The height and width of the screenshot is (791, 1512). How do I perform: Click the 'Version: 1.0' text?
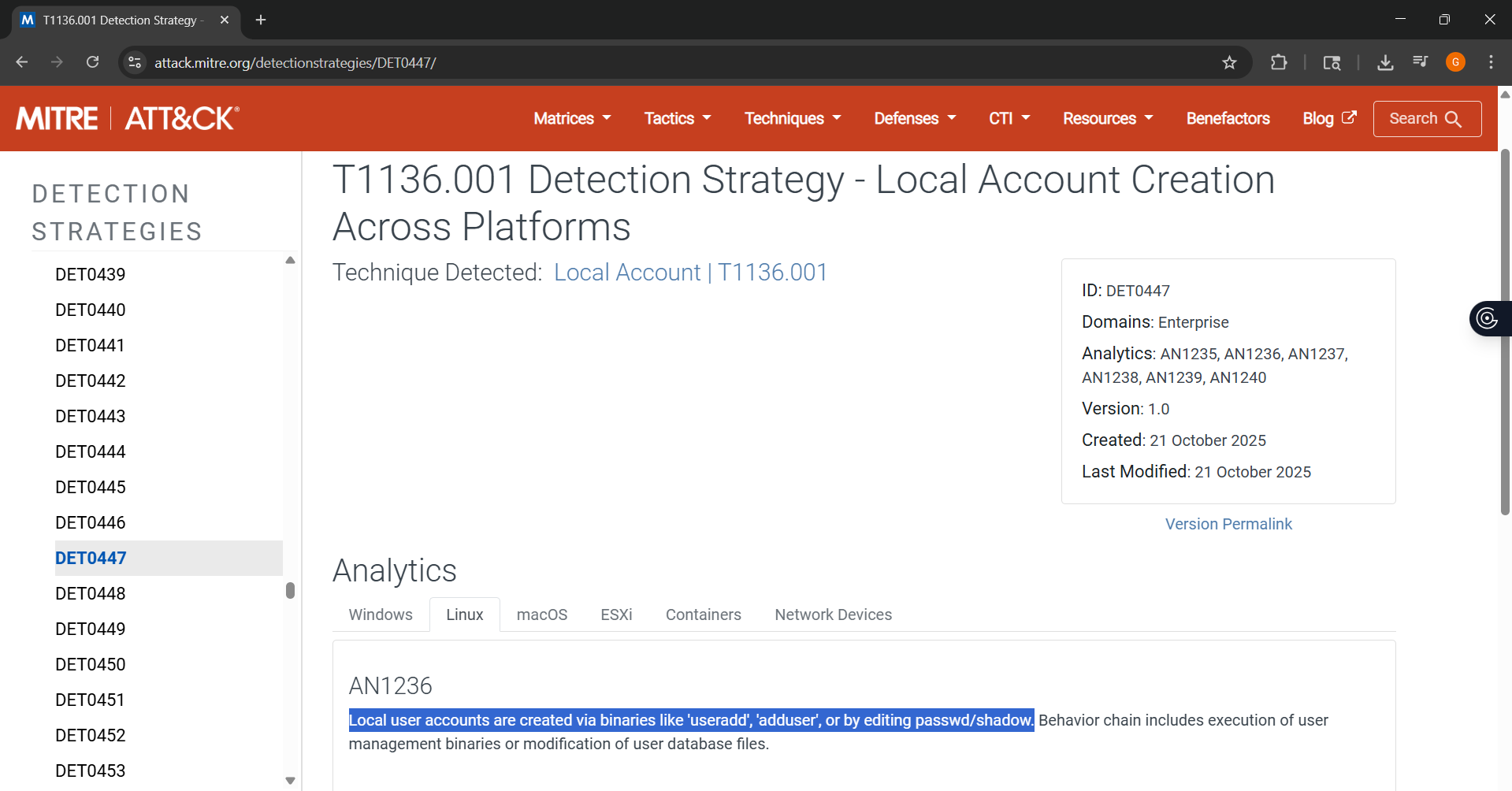coord(1125,409)
